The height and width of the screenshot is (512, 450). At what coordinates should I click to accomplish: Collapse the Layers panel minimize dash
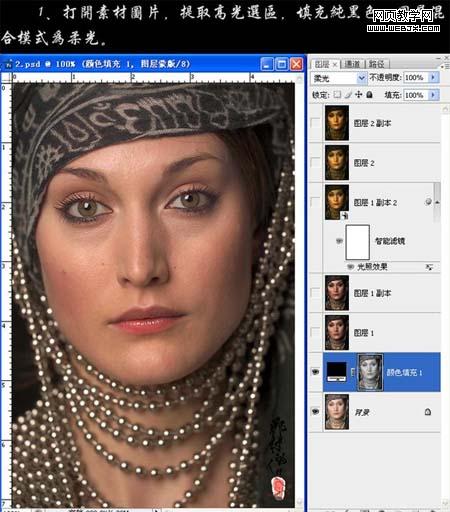coord(438,58)
